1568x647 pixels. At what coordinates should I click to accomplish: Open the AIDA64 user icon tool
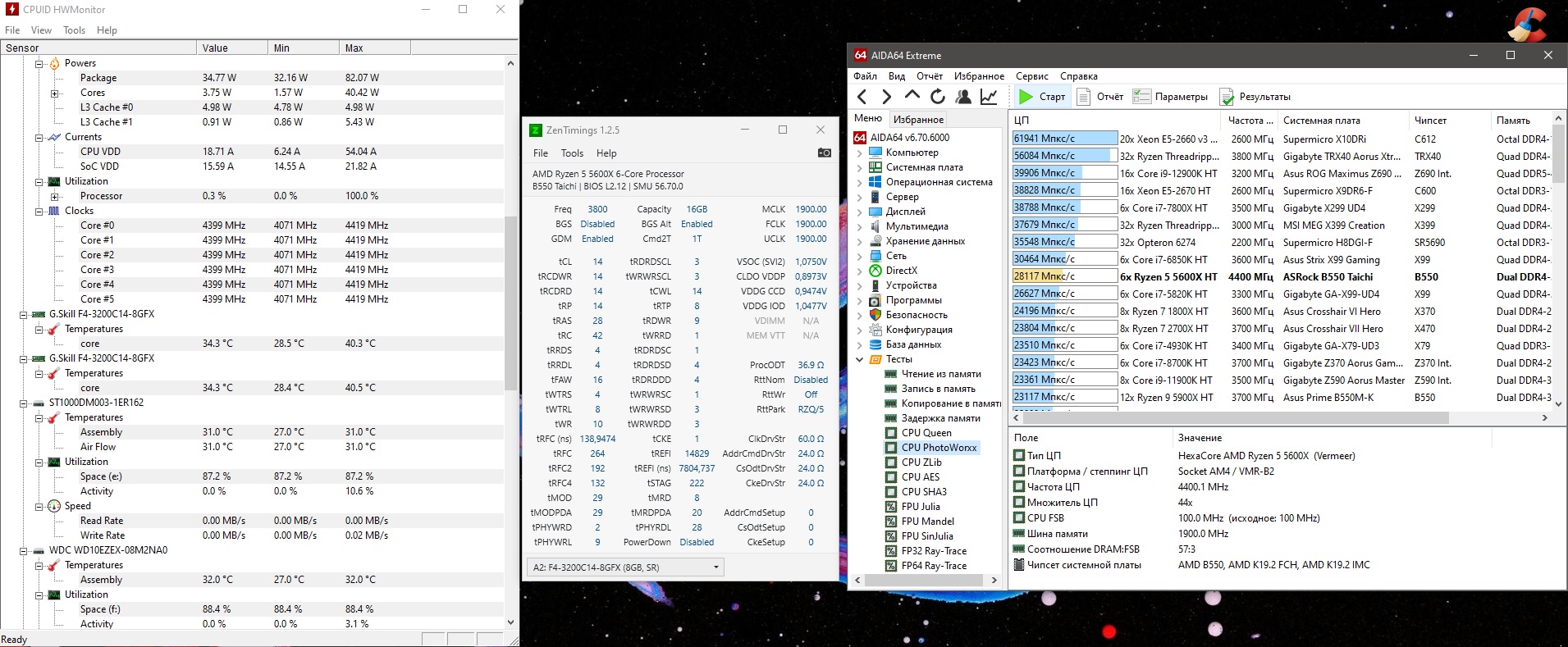pos(963,97)
